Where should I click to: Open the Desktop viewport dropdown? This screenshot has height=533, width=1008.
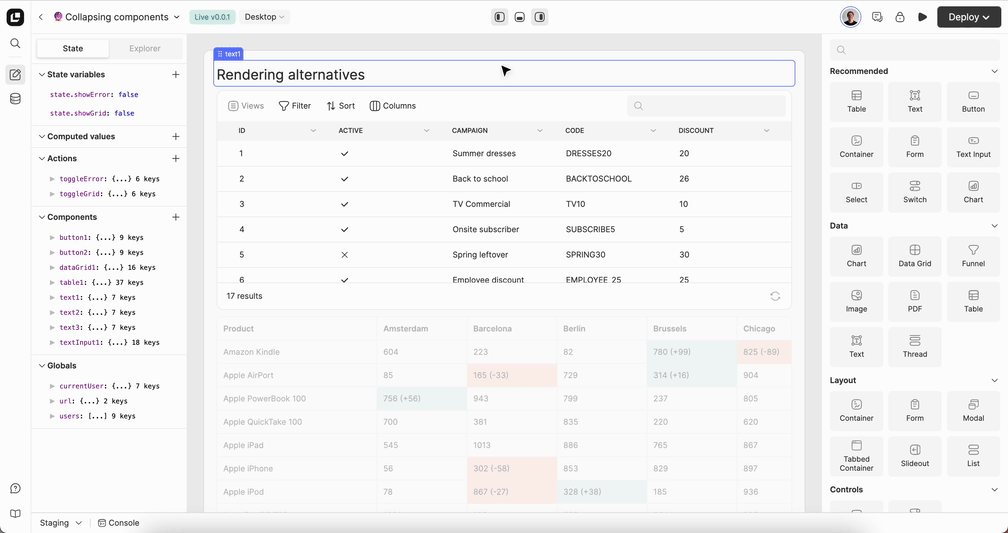click(x=264, y=17)
